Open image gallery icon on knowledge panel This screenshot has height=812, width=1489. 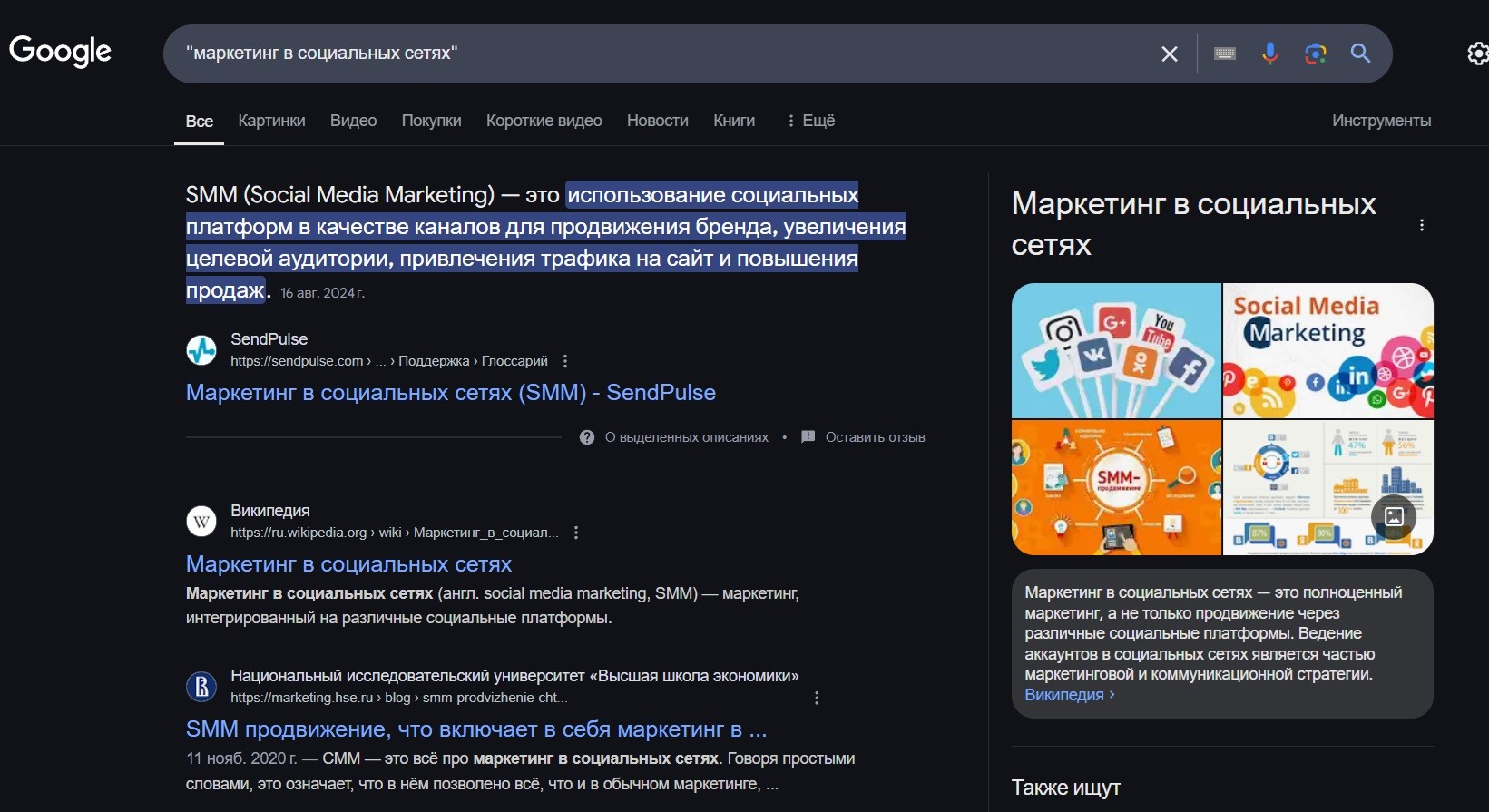click(x=1394, y=517)
